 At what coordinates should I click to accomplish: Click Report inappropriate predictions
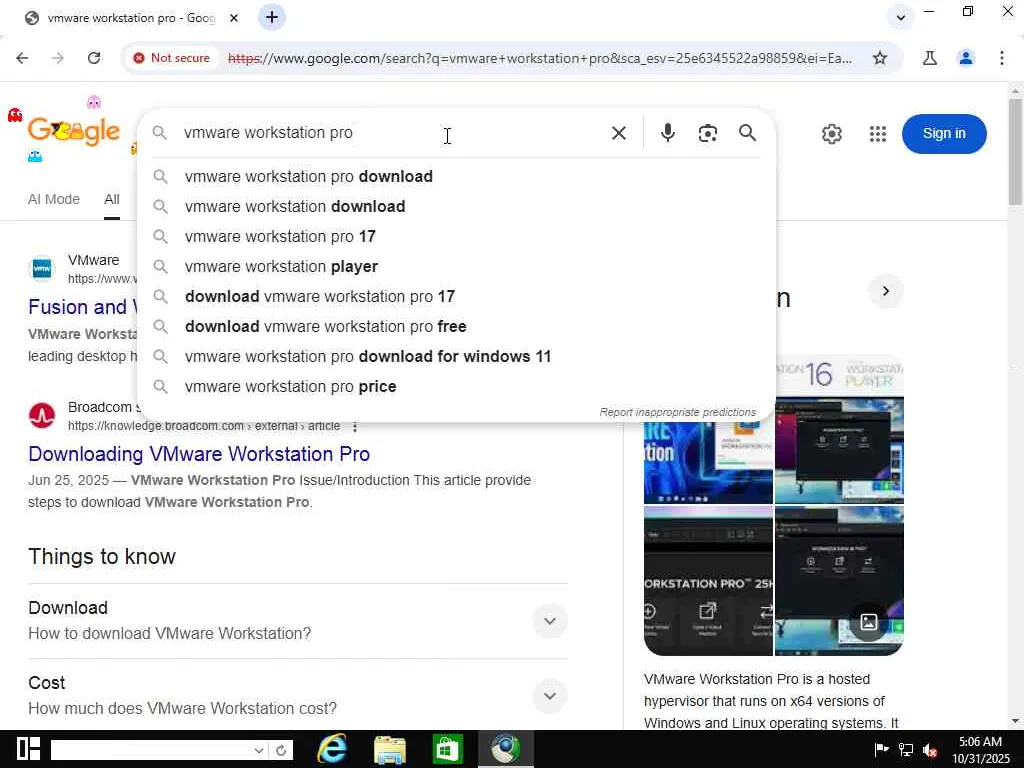click(677, 412)
